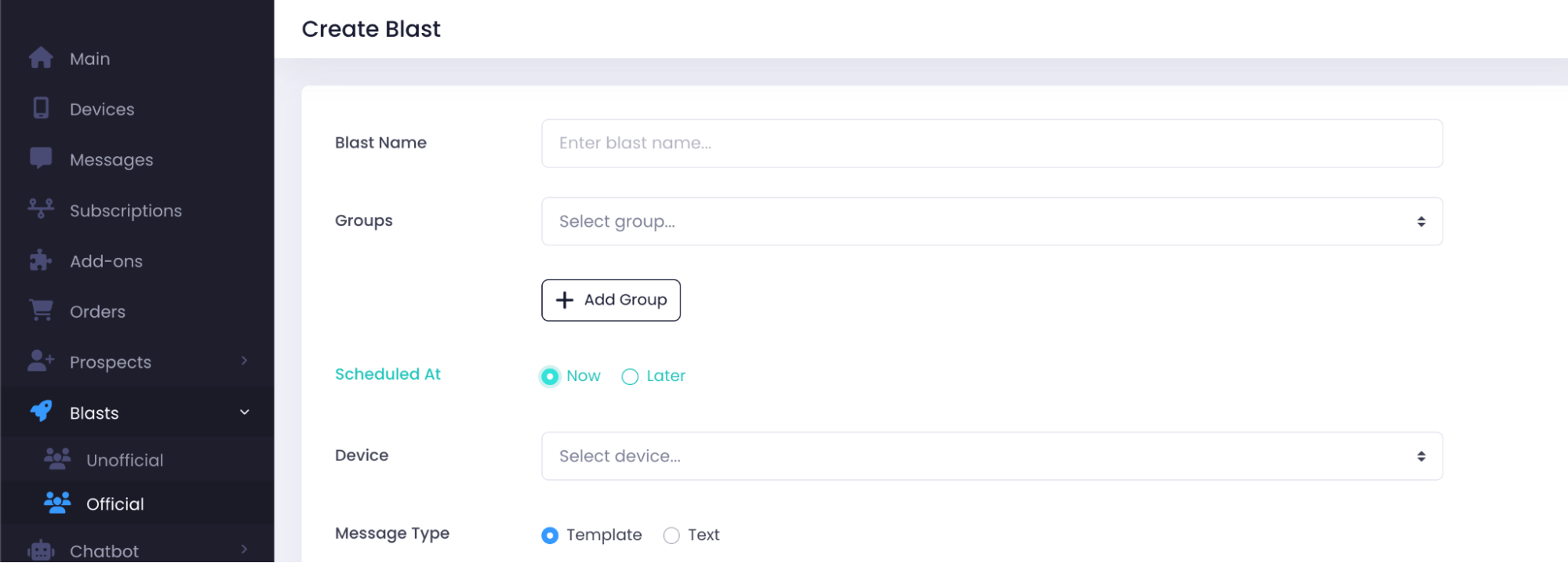Choose Text as the message type
The height and width of the screenshot is (563, 1568).
[x=671, y=536]
